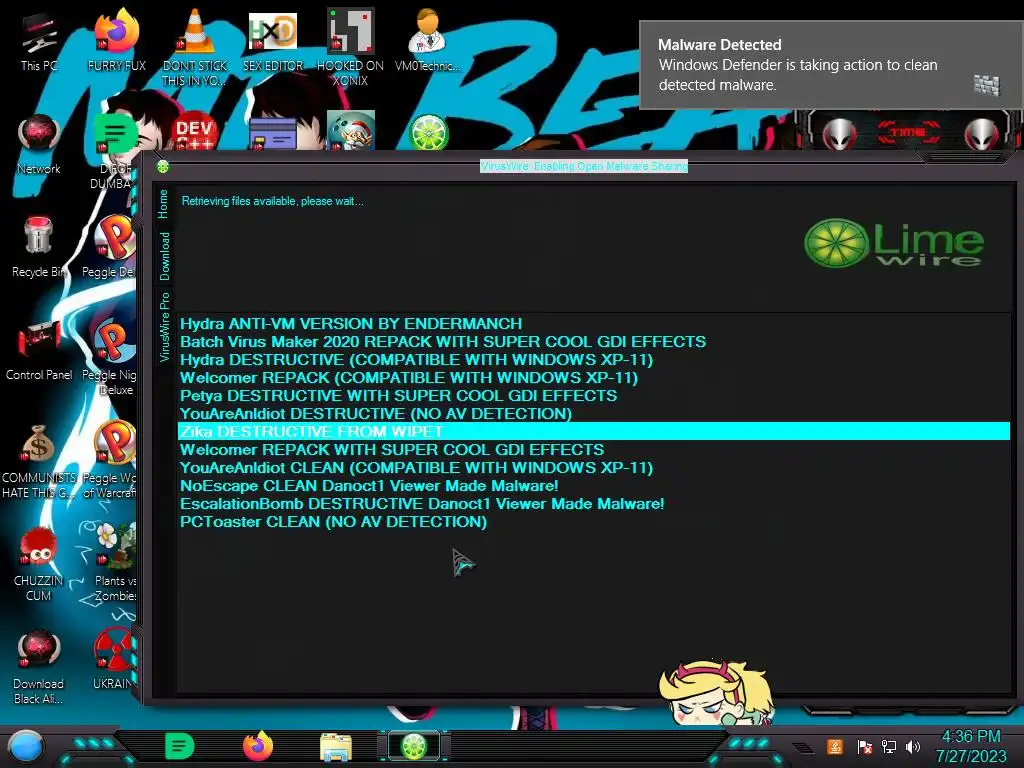Switch to VirusWire taskbar lime icon
Viewport: 1024px width, 768px height.
[x=413, y=746]
